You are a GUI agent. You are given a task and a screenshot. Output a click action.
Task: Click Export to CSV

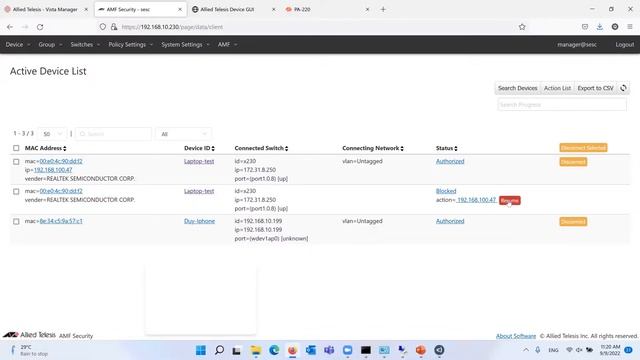(x=595, y=88)
